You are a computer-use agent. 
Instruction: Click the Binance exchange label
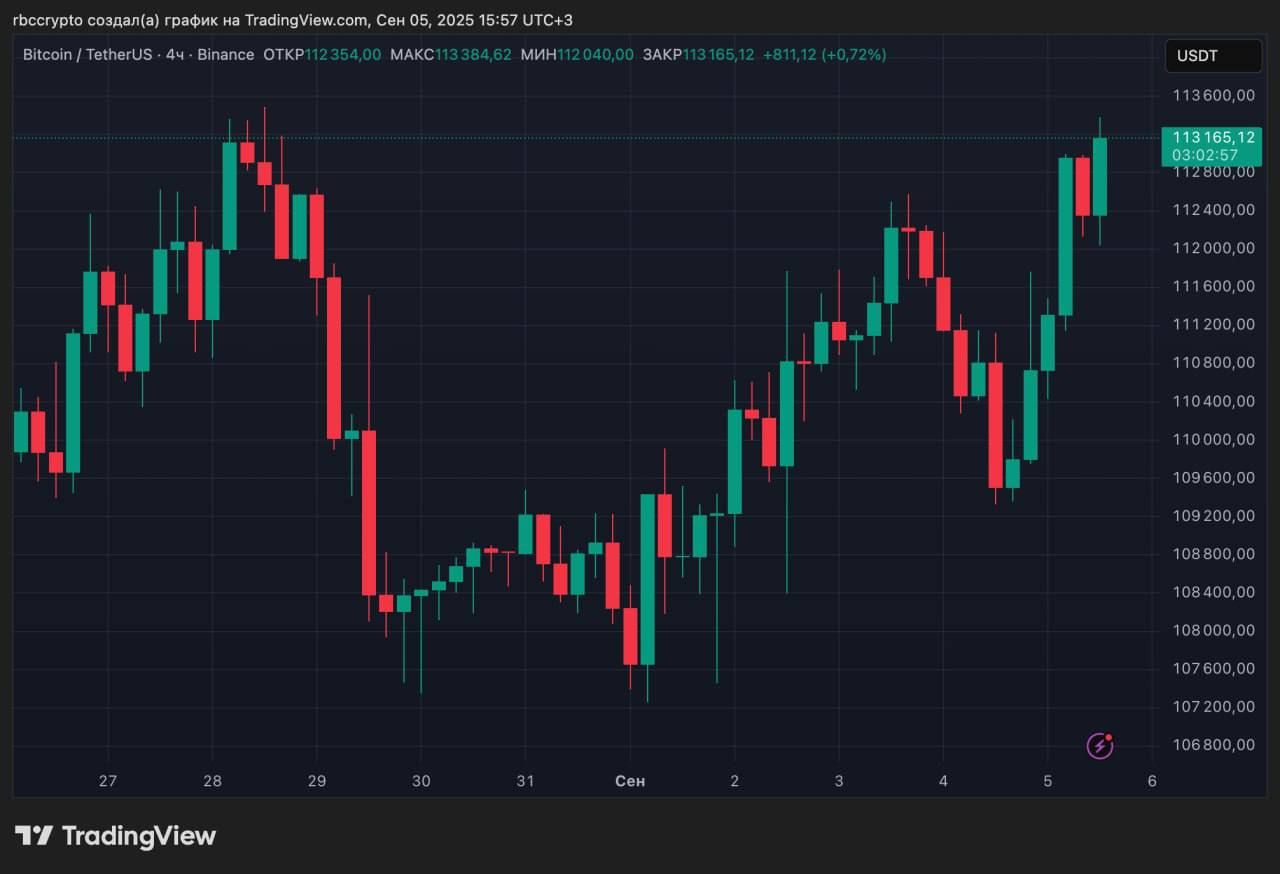[x=226, y=54]
